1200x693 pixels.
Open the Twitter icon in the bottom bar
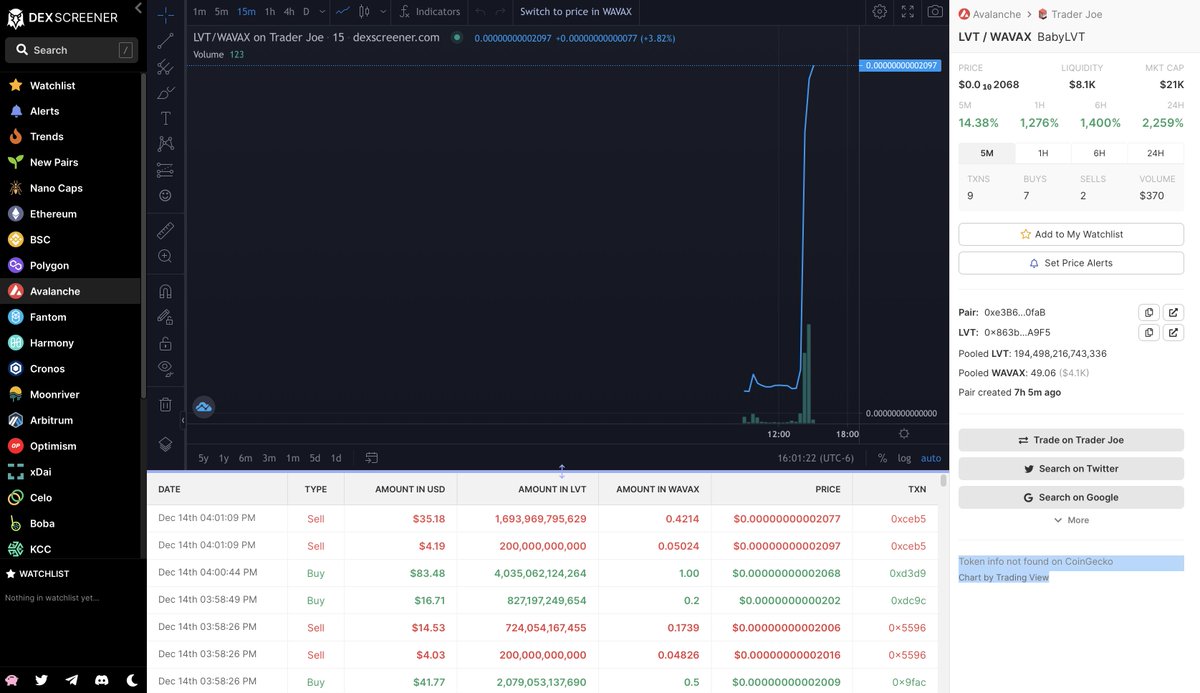click(x=41, y=680)
